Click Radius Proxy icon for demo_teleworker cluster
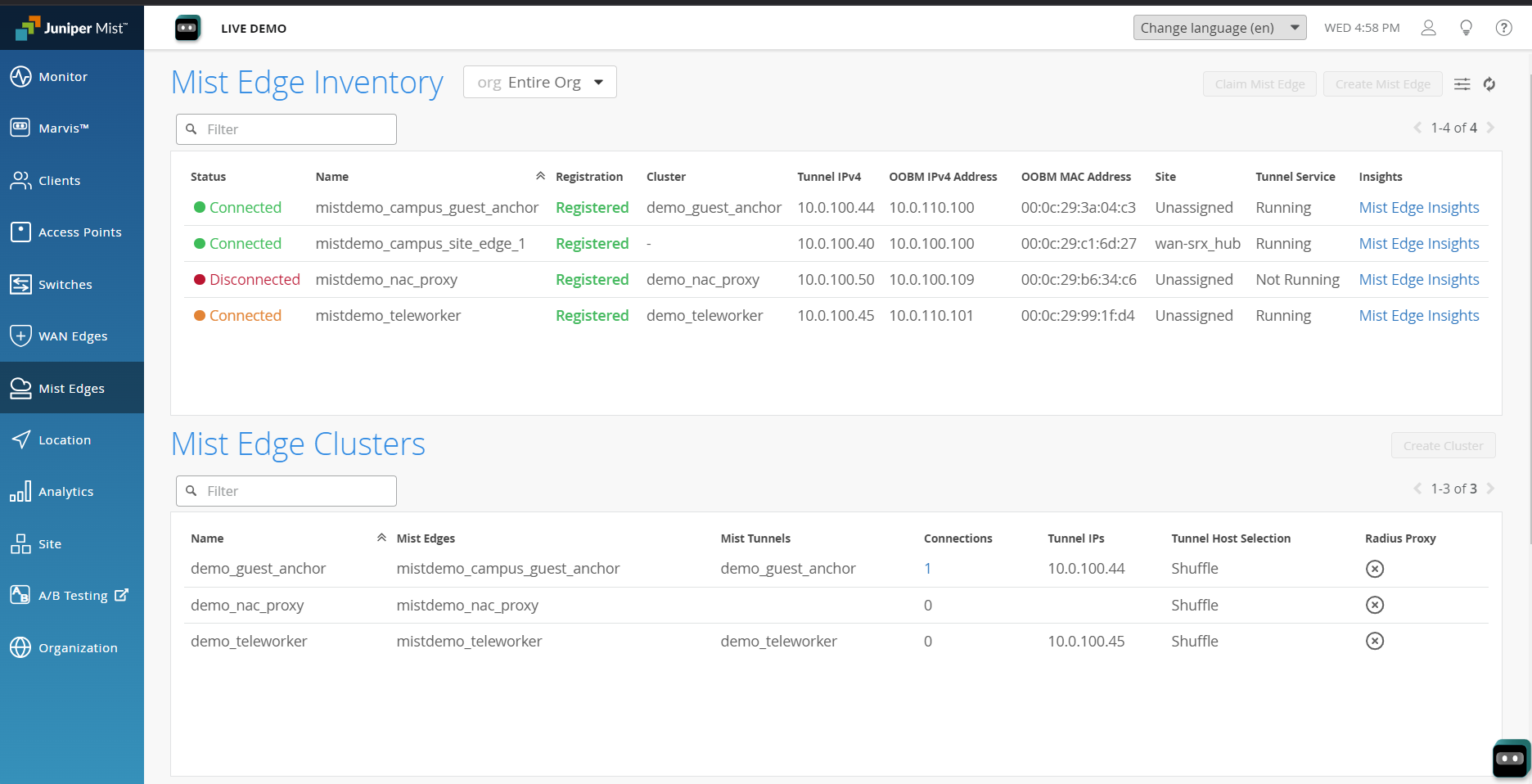The height and width of the screenshot is (784, 1532). [1374, 641]
